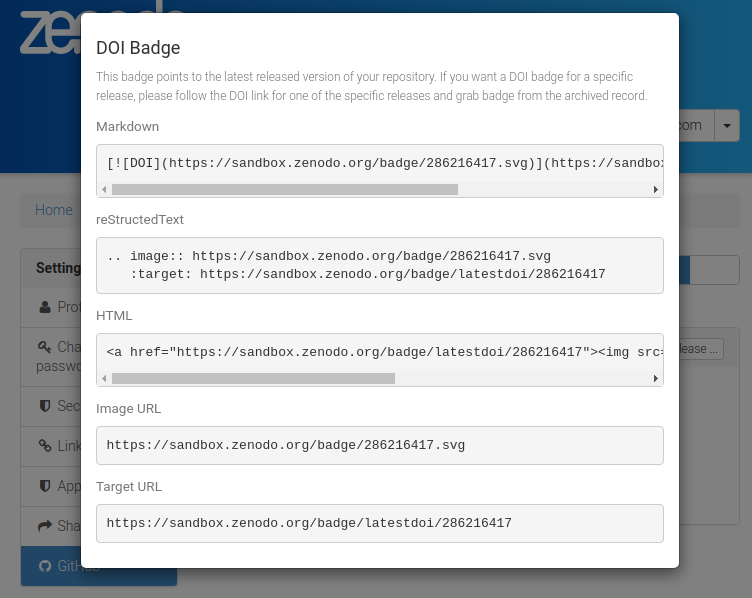Click the Linked accounts chain icon
This screenshot has width=752, height=598.
[x=44, y=446]
